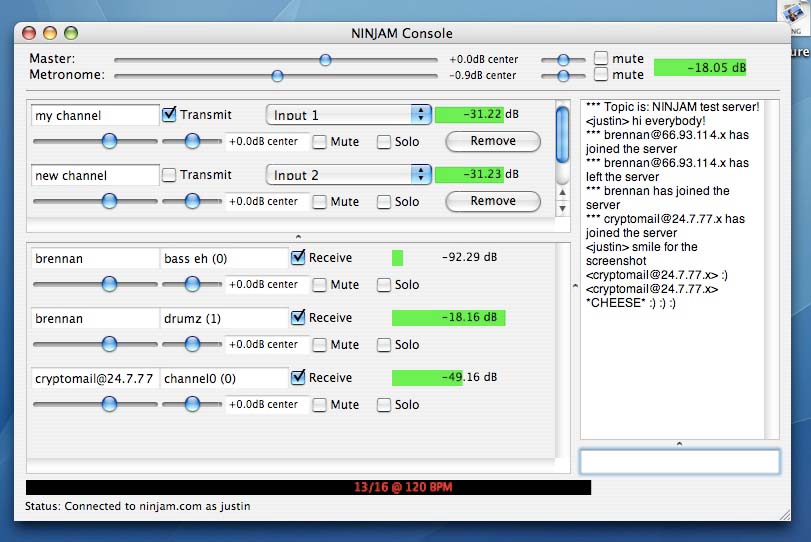Screen dimensions: 811x542
Task: Enable Transmit for new channel
Action: click(x=170, y=175)
